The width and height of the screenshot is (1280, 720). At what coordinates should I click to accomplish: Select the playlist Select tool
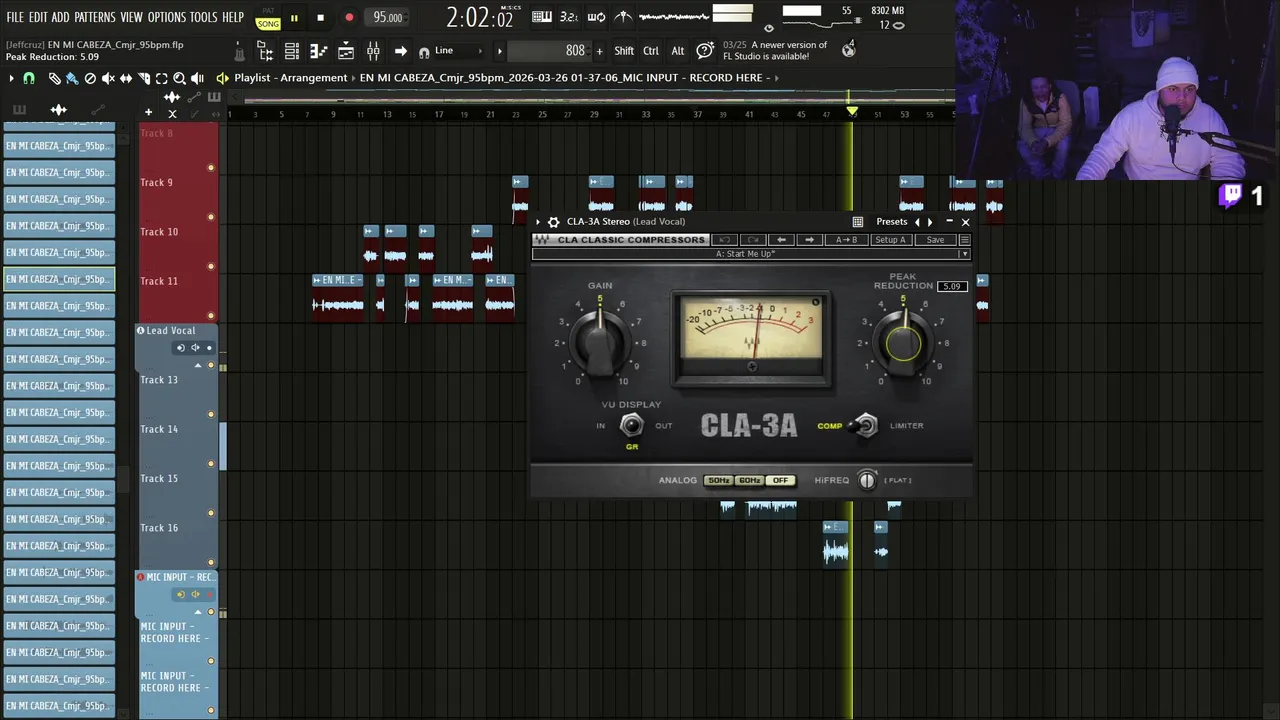[x=162, y=78]
